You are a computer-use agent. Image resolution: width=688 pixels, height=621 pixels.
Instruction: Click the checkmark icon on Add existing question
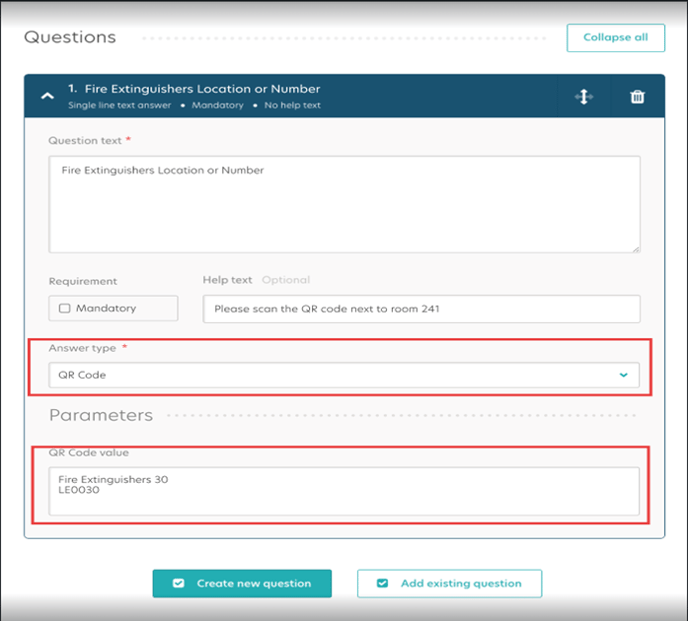point(382,584)
